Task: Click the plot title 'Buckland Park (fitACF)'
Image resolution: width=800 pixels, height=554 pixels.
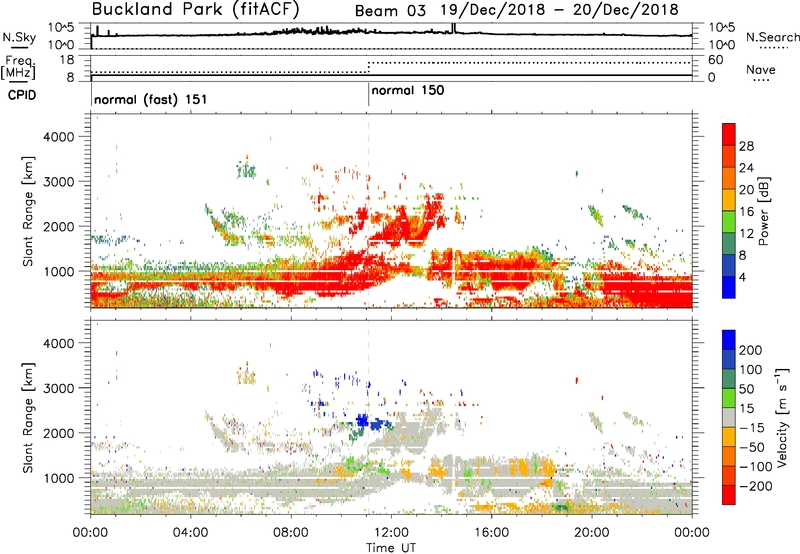Action: coord(196,10)
